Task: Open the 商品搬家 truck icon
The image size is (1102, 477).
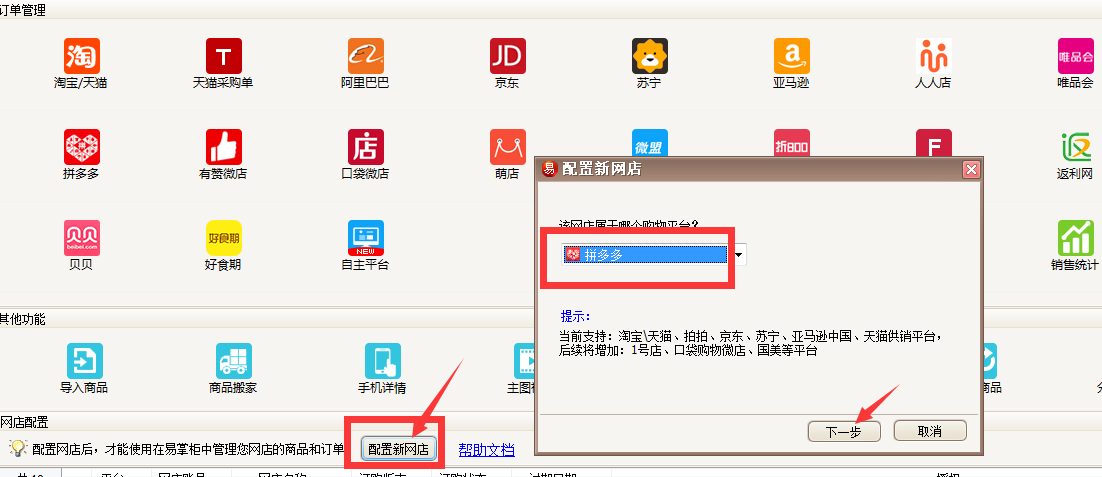Action: coord(233,360)
